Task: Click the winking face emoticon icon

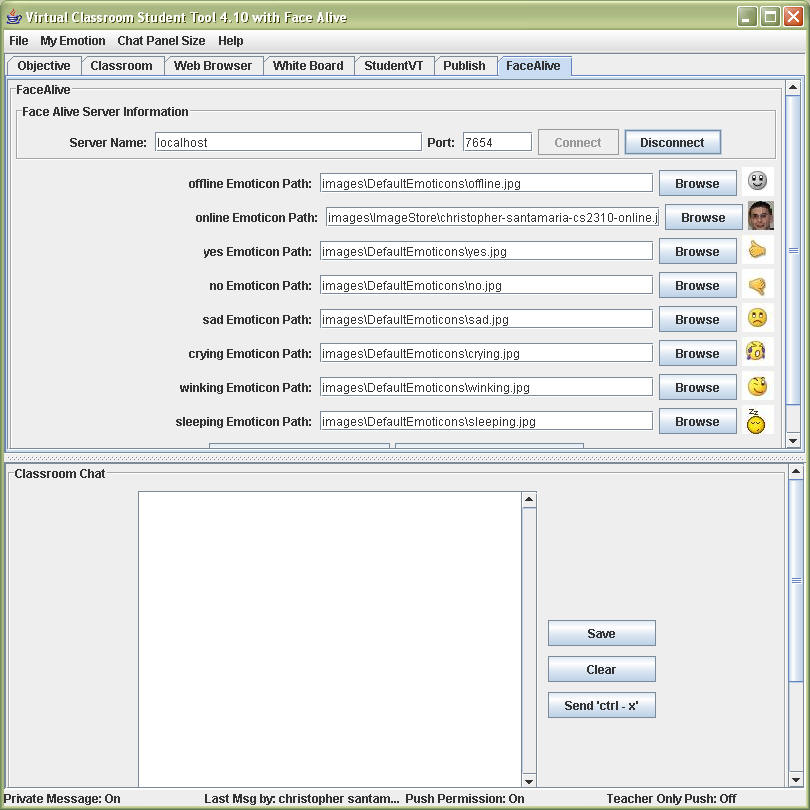Action: (757, 387)
